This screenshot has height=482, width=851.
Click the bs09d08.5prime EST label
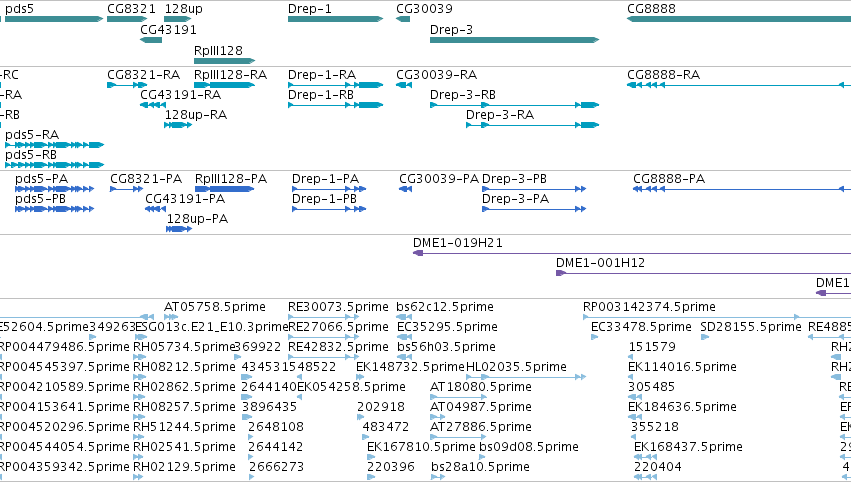coord(529,447)
